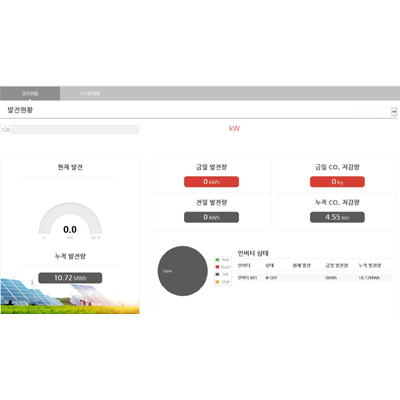Click the dark OFF legend marker

point(217,274)
